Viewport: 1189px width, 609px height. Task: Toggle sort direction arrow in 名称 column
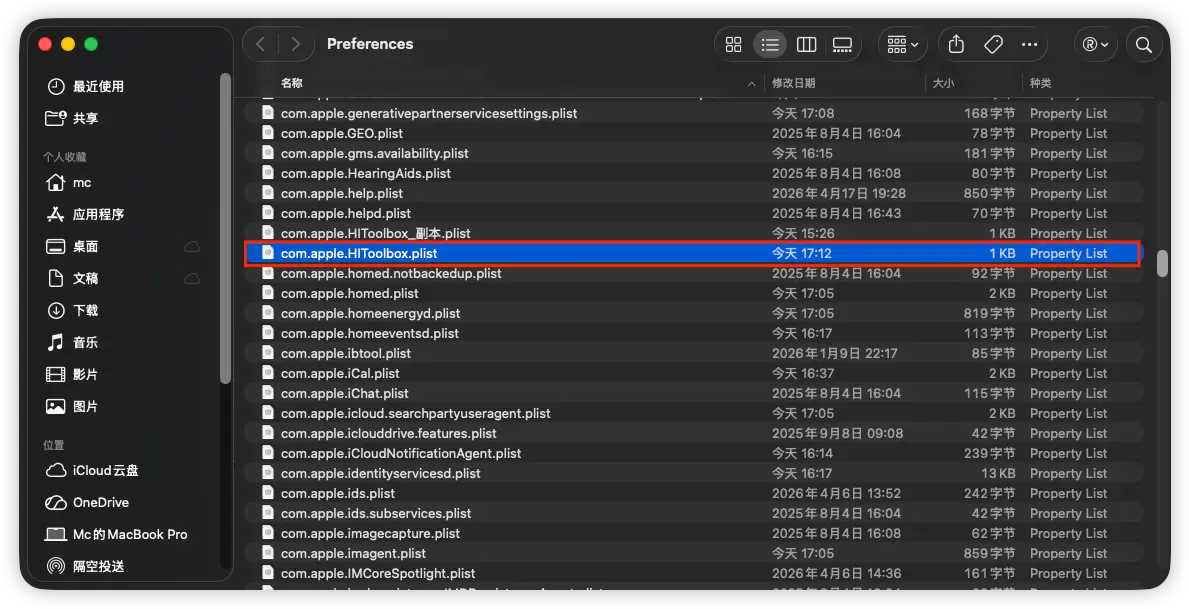tap(751, 83)
